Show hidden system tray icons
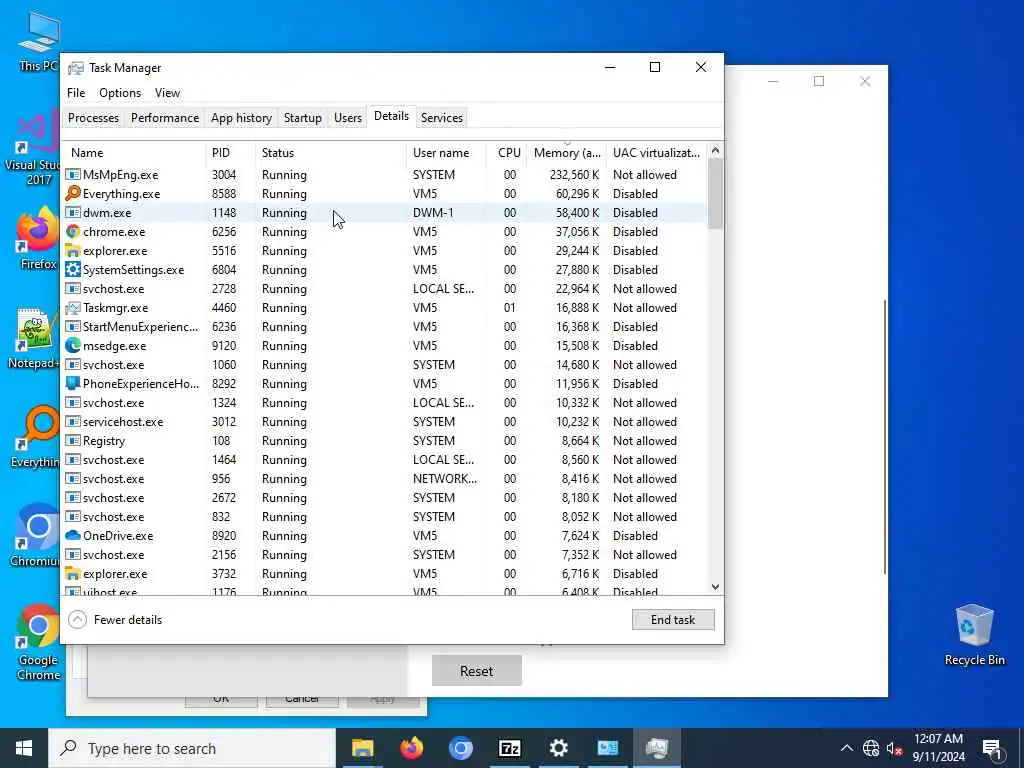 point(846,748)
